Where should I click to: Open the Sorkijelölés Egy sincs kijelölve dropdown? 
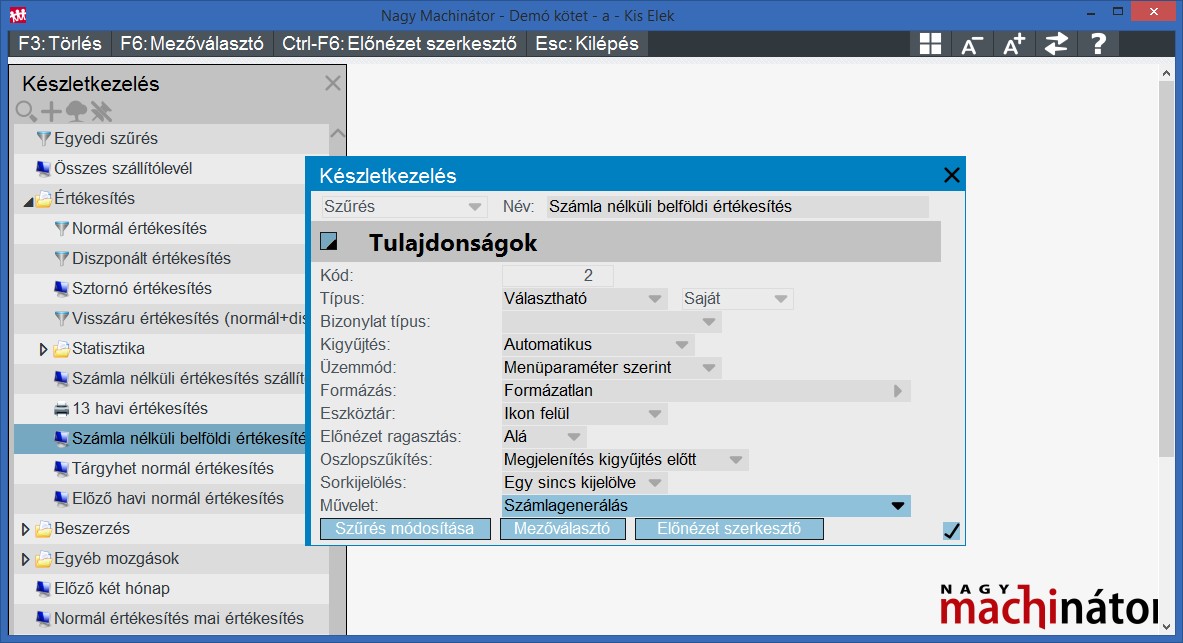(x=584, y=483)
